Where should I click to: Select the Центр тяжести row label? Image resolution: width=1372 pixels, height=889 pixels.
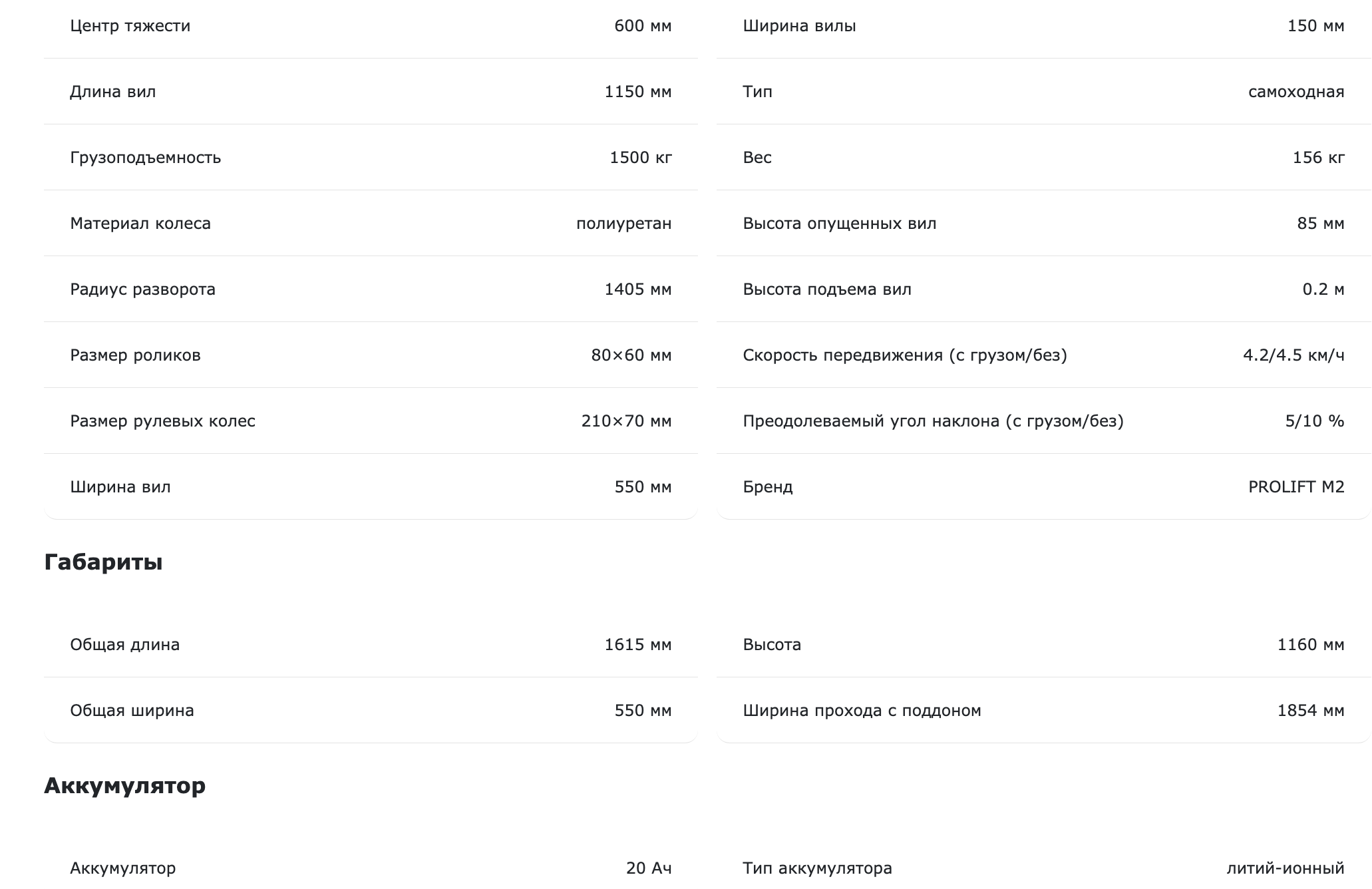[130, 26]
